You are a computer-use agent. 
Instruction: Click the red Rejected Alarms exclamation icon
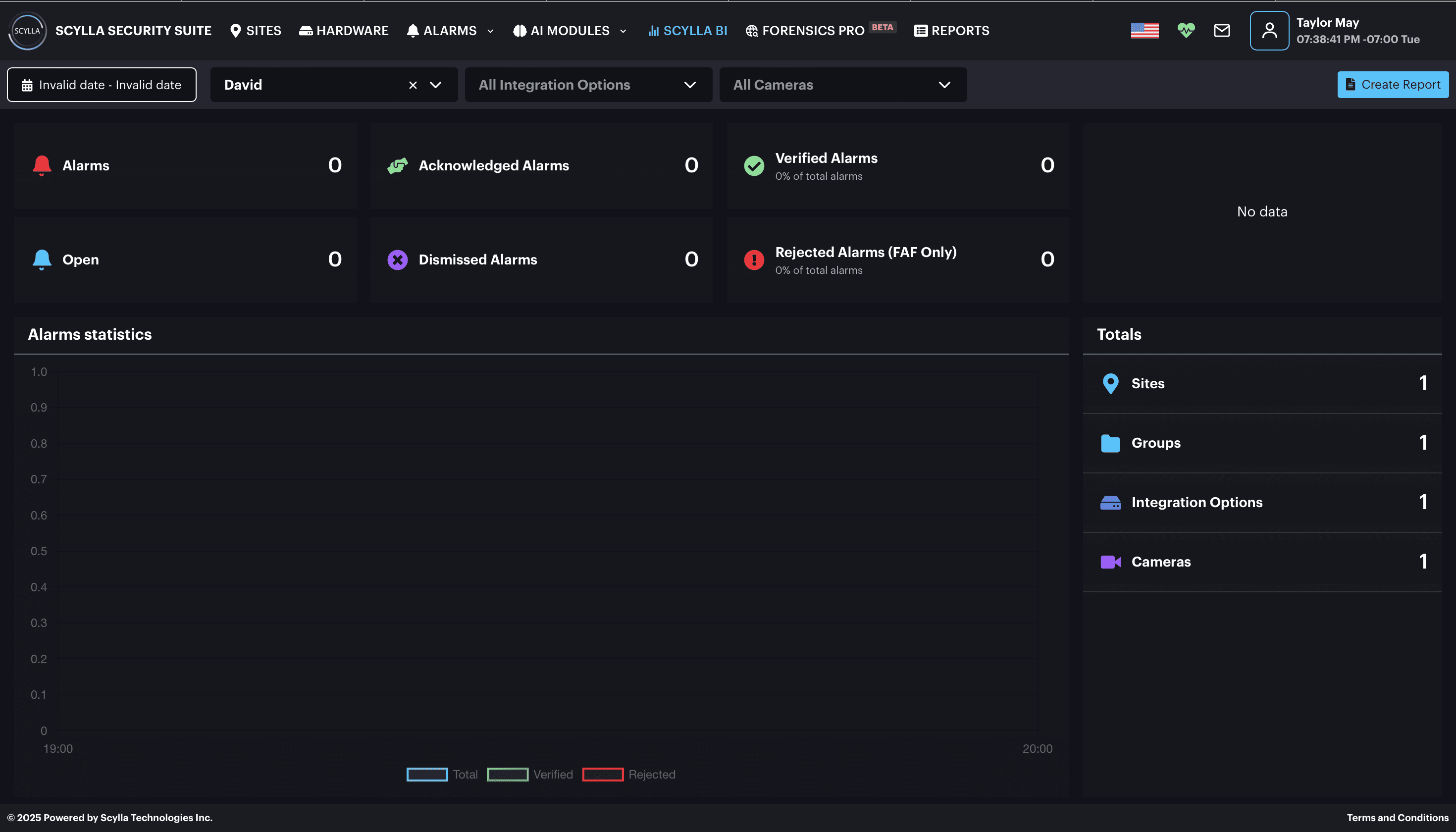[754, 260]
